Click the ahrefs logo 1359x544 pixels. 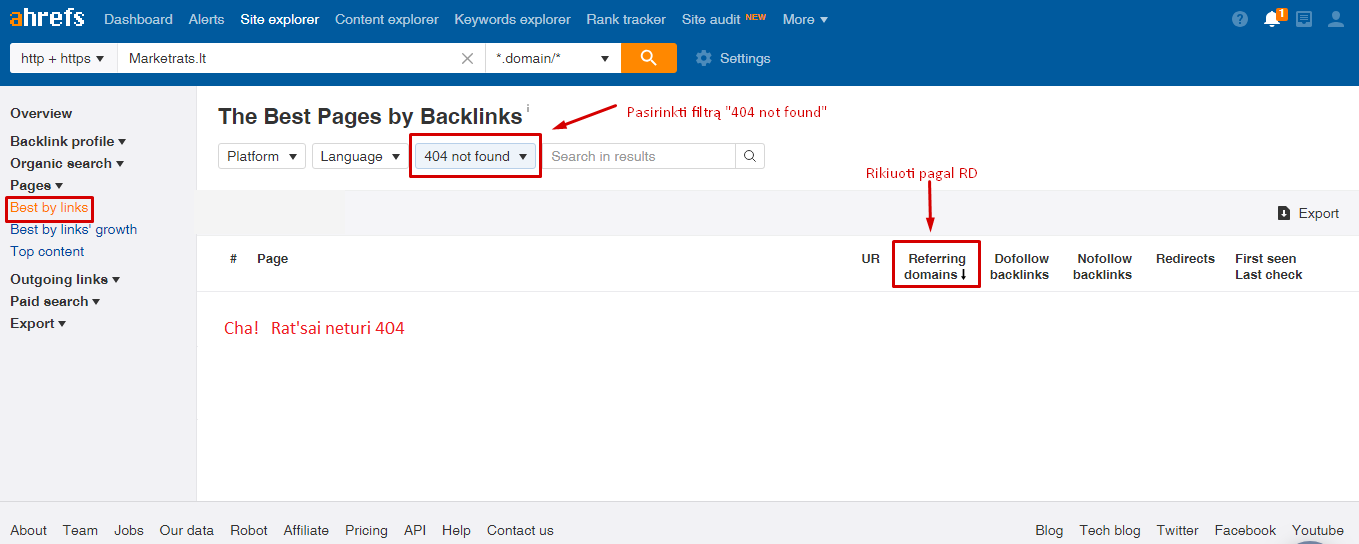coord(46,18)
